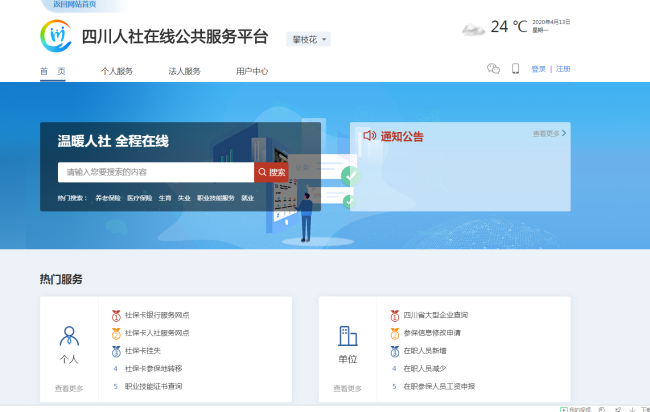The image size is (650, 412).
Task: Click the 登录 link
Action: click(x=538, y=69)
